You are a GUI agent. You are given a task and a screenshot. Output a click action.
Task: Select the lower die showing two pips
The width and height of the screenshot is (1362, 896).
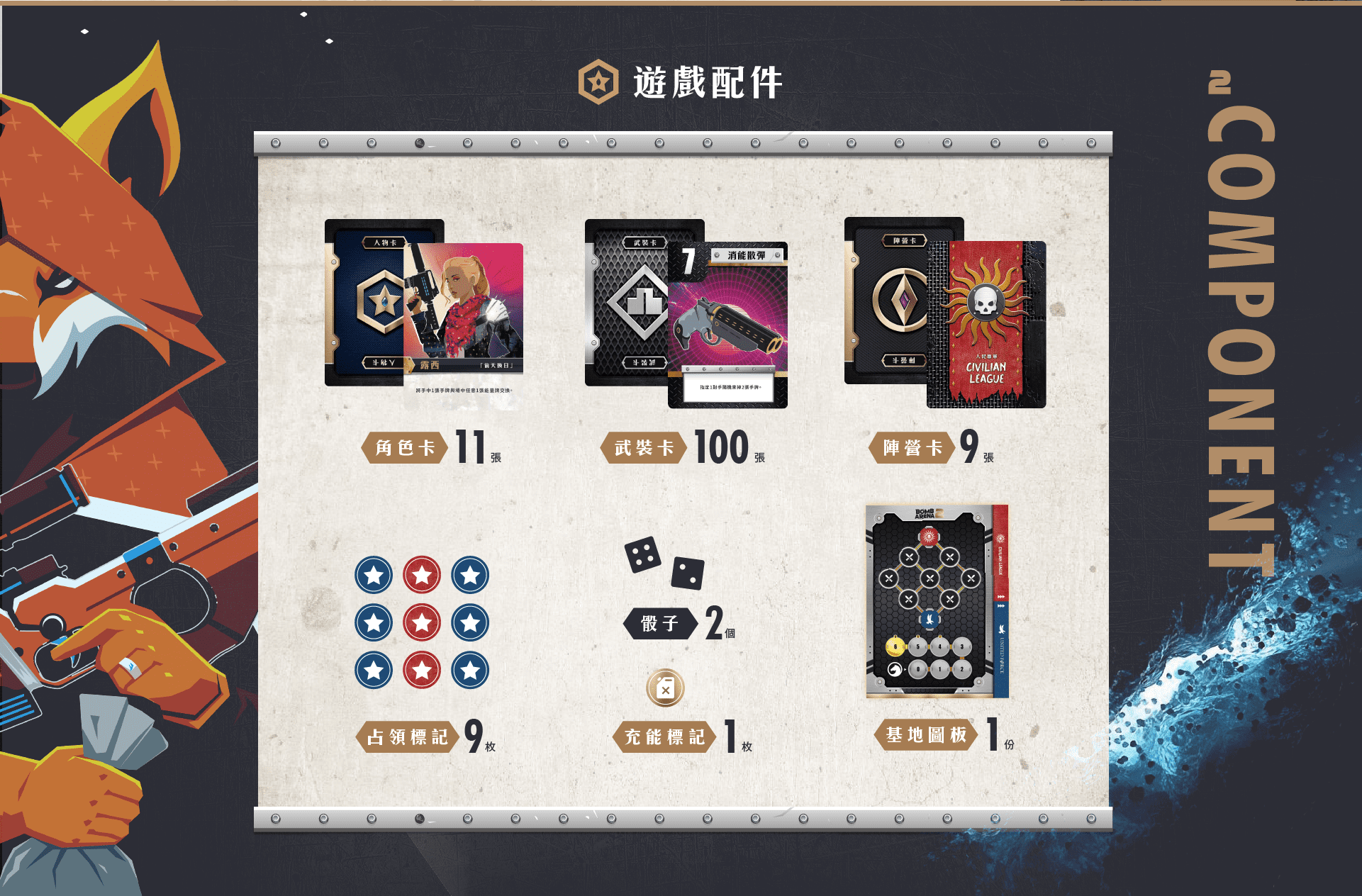(x=688, y=573)
